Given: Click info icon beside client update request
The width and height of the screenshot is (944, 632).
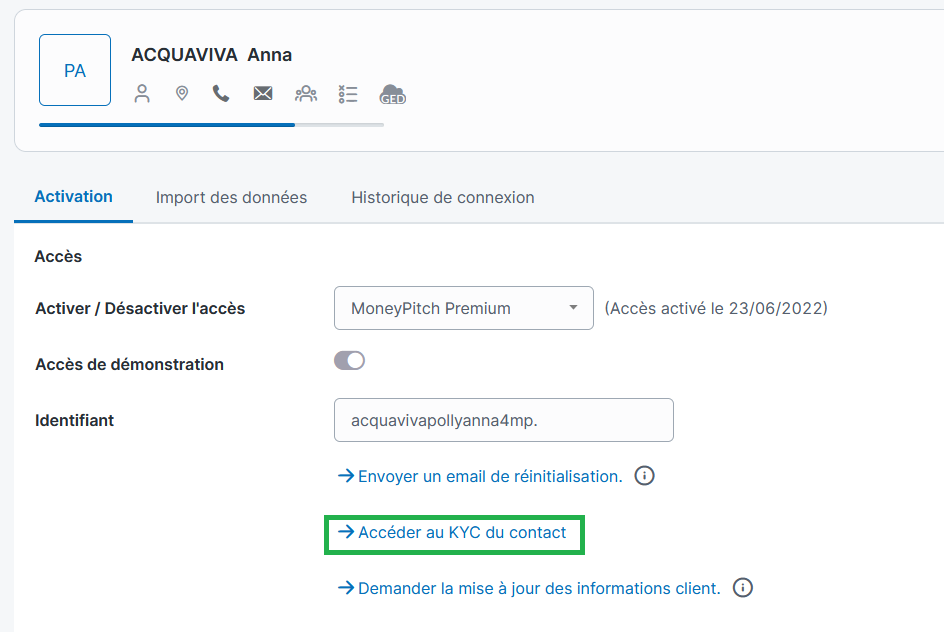Looking at the screenshot, I should click(743, 588).
